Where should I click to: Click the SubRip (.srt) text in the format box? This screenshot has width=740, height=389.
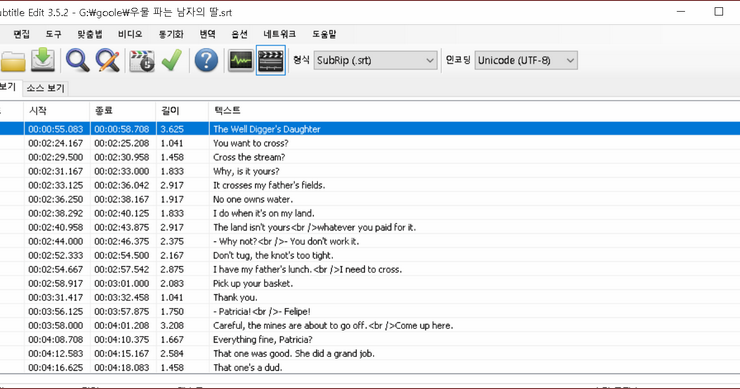click(x=344, y=60)
